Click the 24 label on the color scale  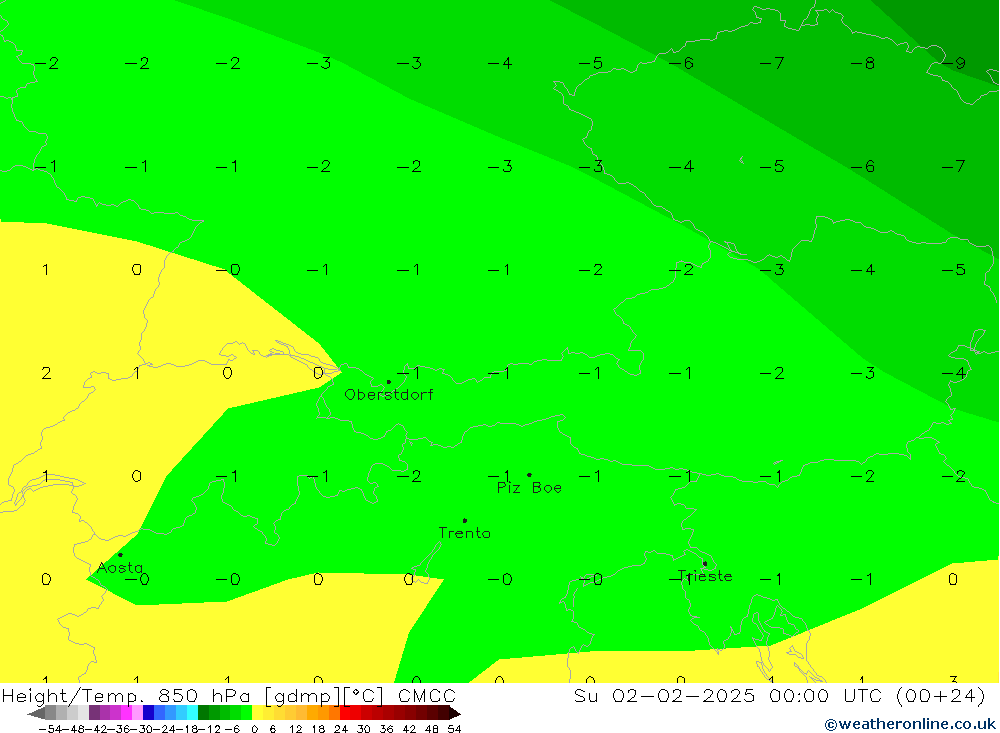341,729
